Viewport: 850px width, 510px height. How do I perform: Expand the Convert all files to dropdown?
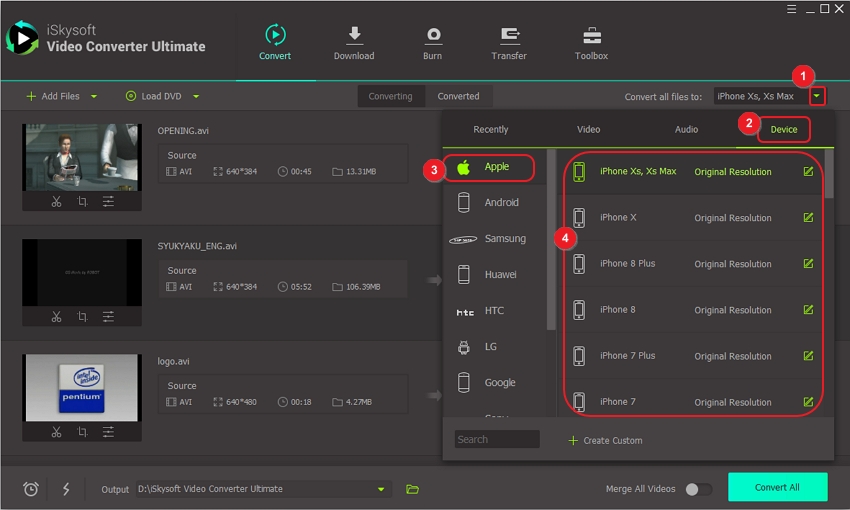click(x=818, y=96)
